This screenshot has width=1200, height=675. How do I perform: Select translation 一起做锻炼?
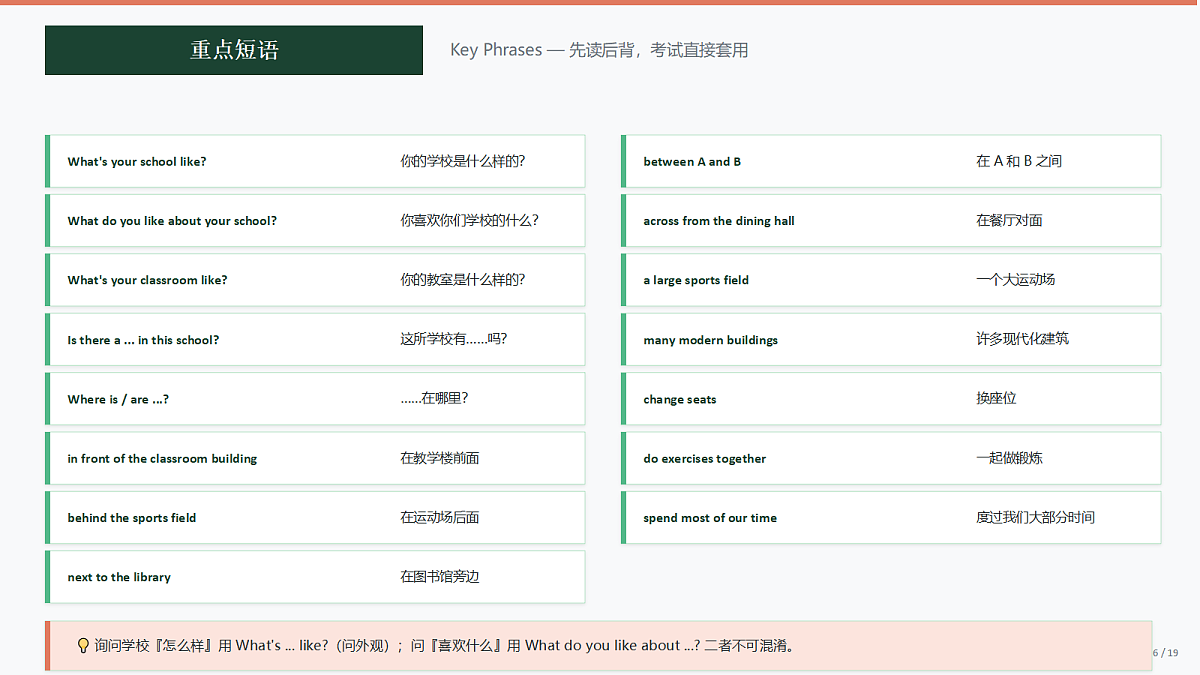coord(1009,458)
